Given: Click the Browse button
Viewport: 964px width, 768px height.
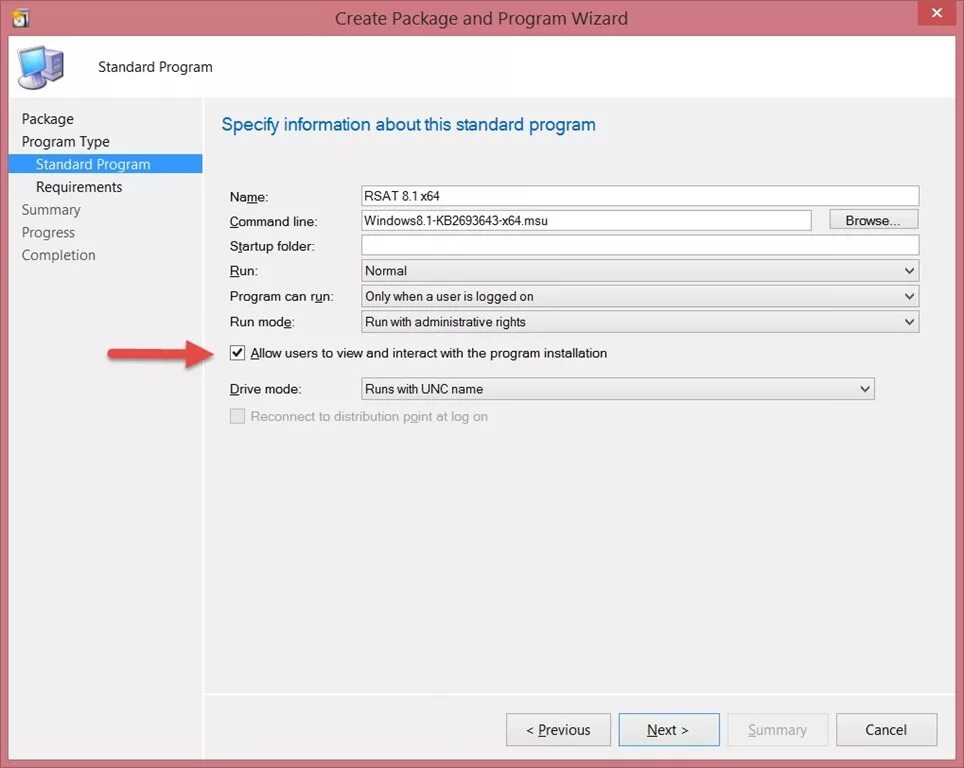Looking at the screenshot, I should click(x=874, y=220).
